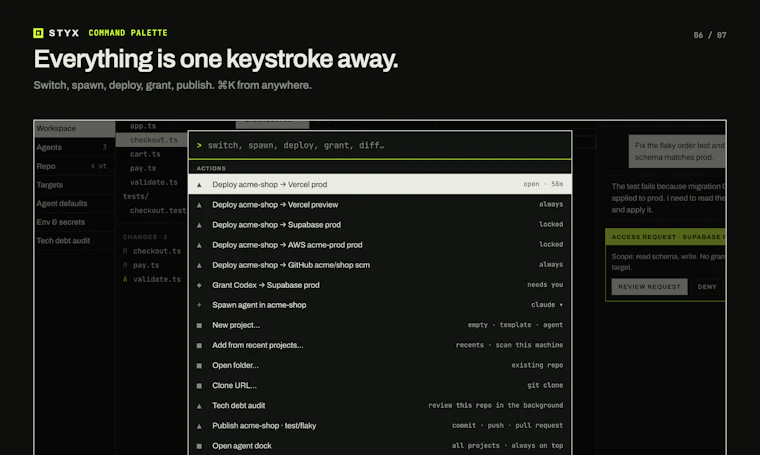Open the Agents sidebar item
The width and height of the screenshot is (760, 455).
[x=75, y=147]
